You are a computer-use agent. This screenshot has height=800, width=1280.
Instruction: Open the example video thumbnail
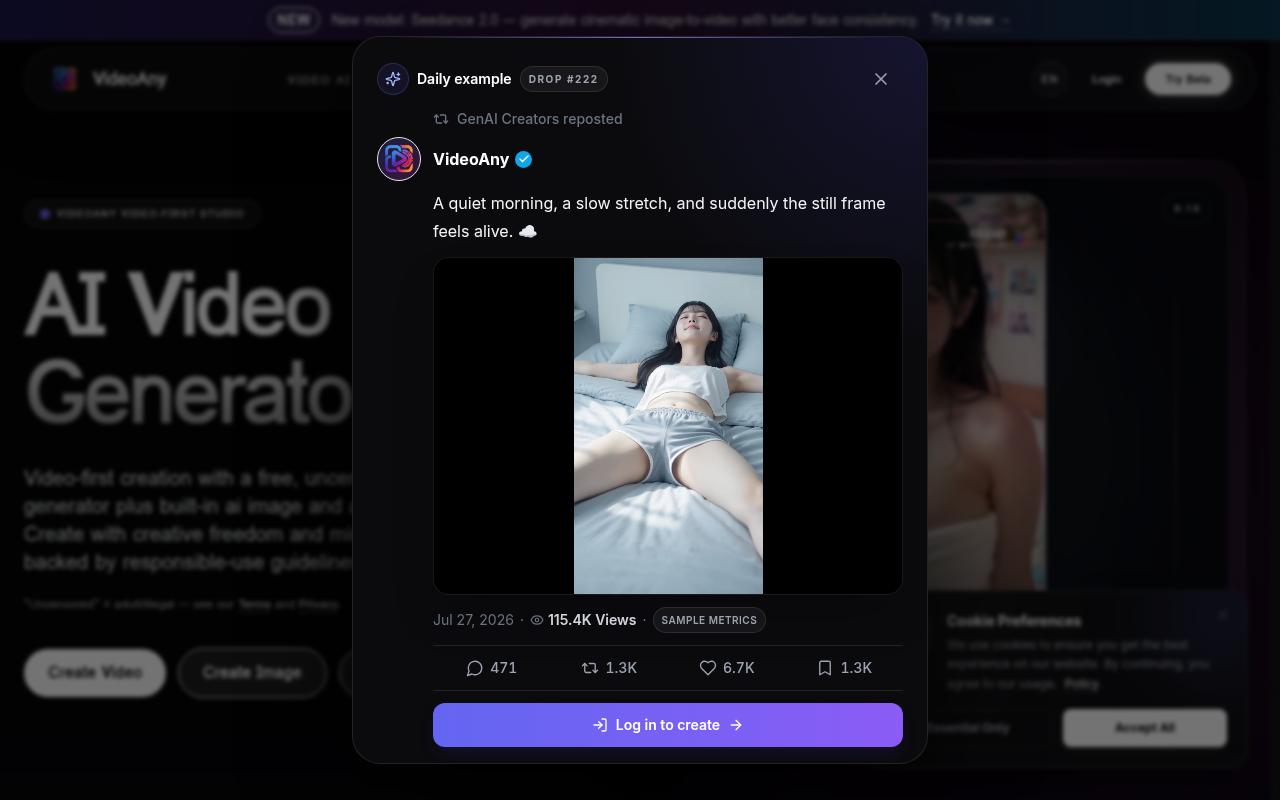point(668,426)
